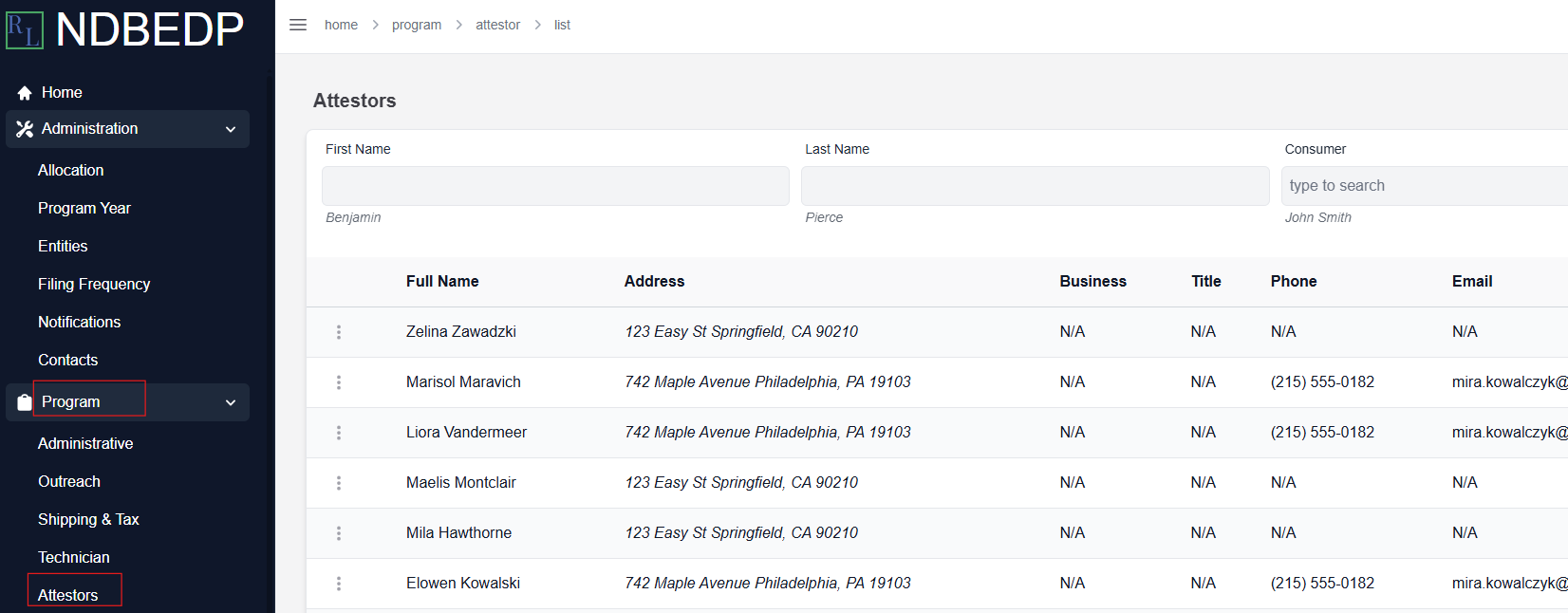
Task: Focus the Last Name filter field
Action: pyautogui.click(x=1035, y=186)
